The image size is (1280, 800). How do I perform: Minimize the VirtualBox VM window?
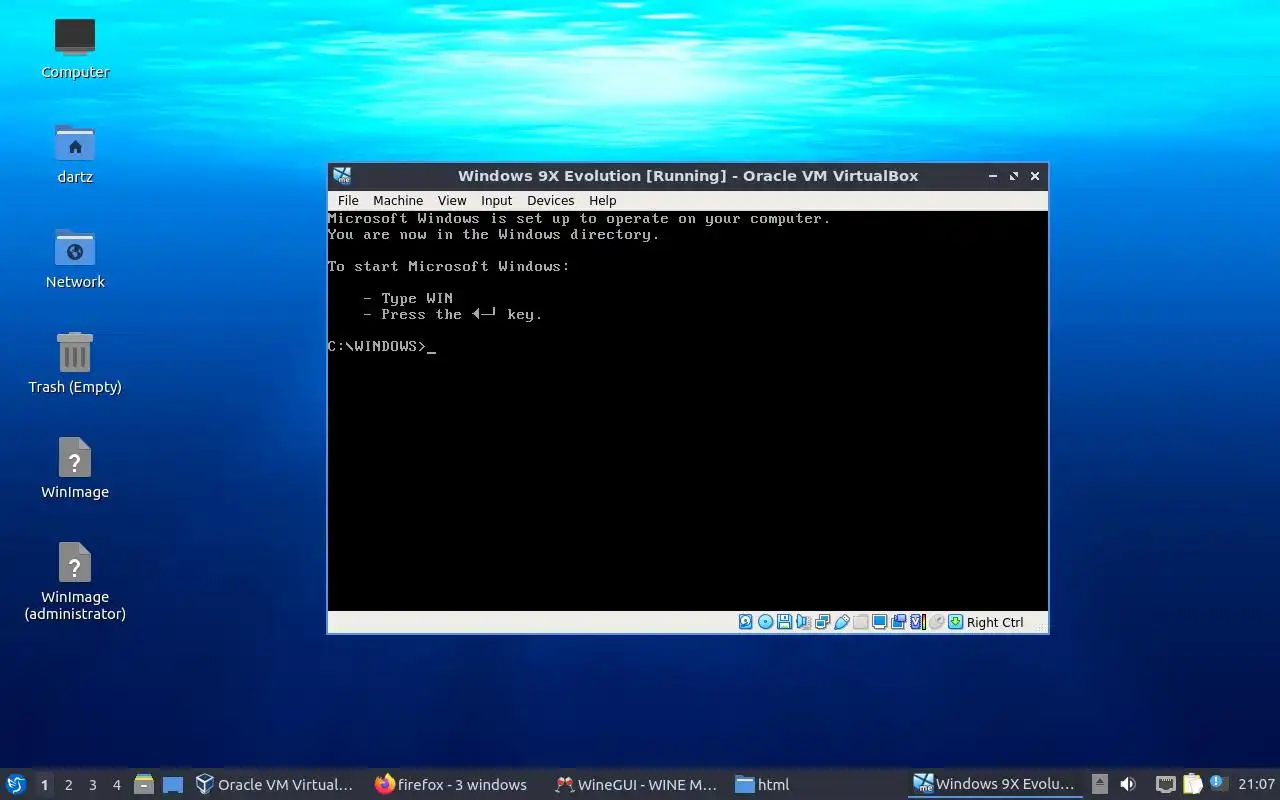tap(993, 176)
